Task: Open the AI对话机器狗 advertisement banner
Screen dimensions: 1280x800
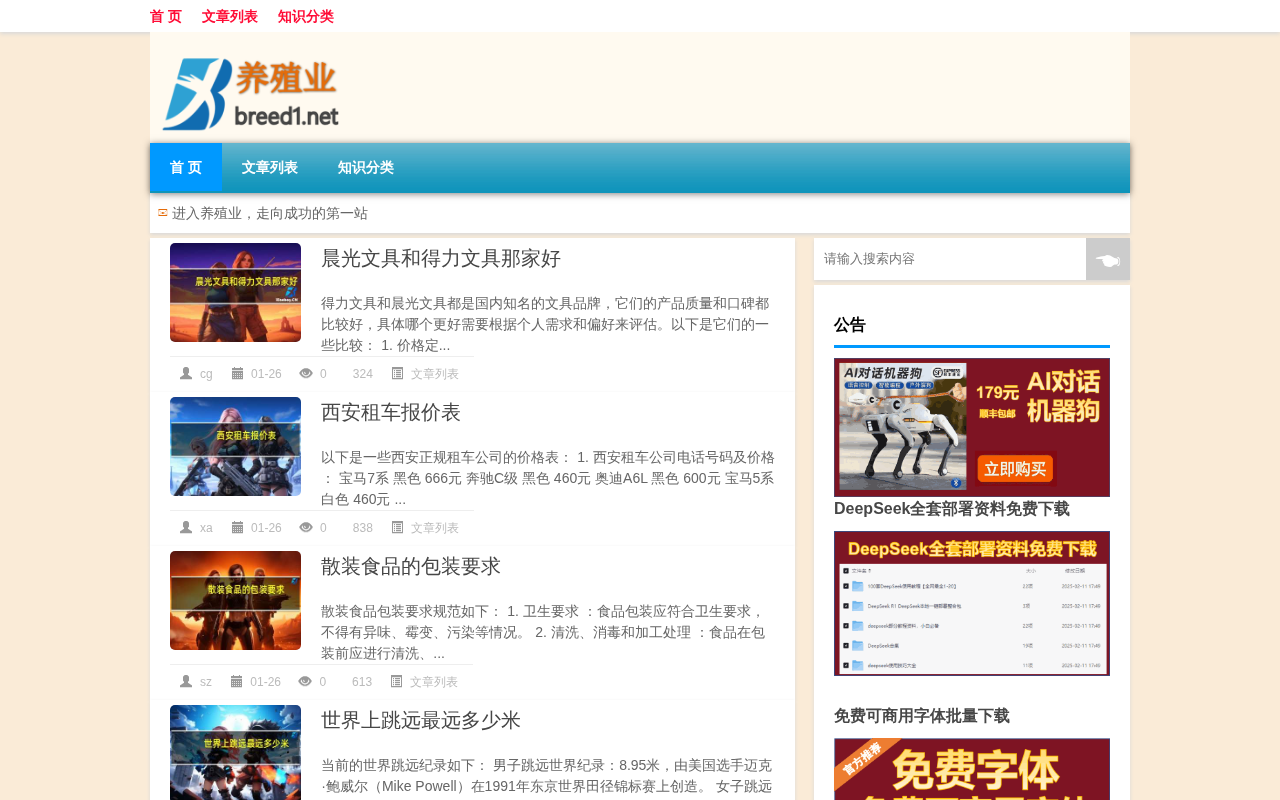Action: pyautogui.click(x=972, y=427)
